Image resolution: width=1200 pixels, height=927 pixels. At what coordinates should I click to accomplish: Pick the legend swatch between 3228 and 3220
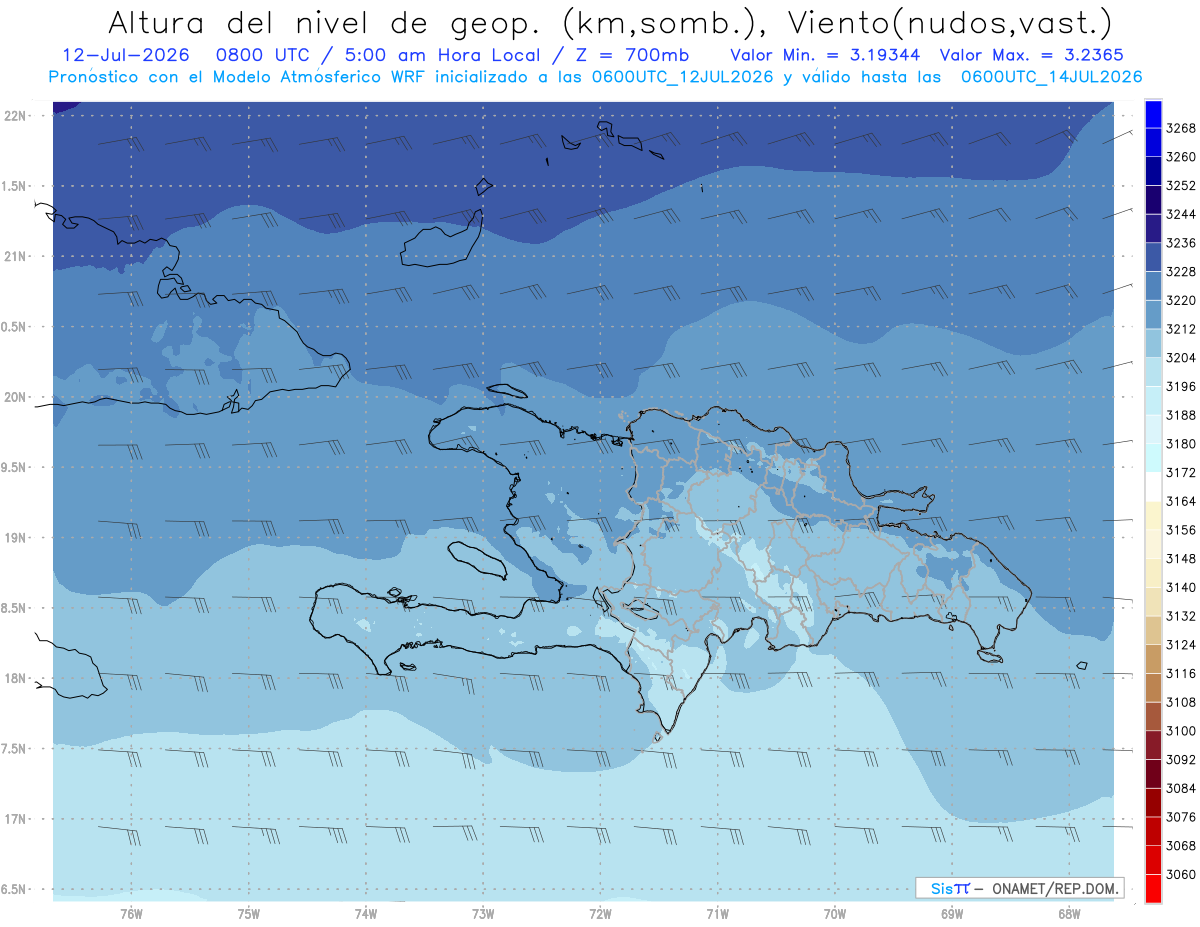[1153, 286]
